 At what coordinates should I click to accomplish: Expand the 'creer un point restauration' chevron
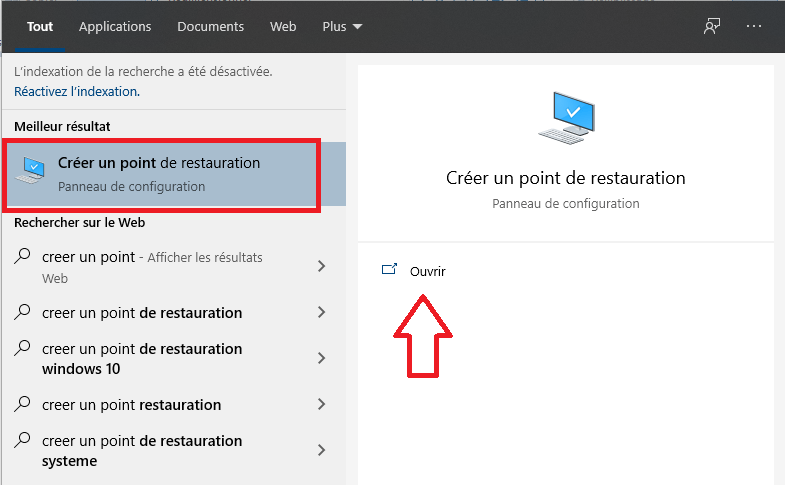point(321,404)
